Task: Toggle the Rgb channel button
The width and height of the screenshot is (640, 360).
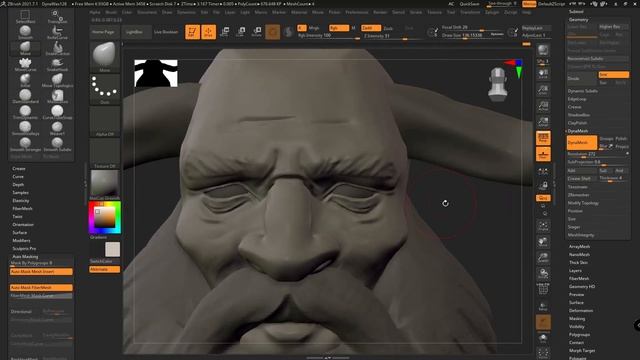Action: coord(339,28)
